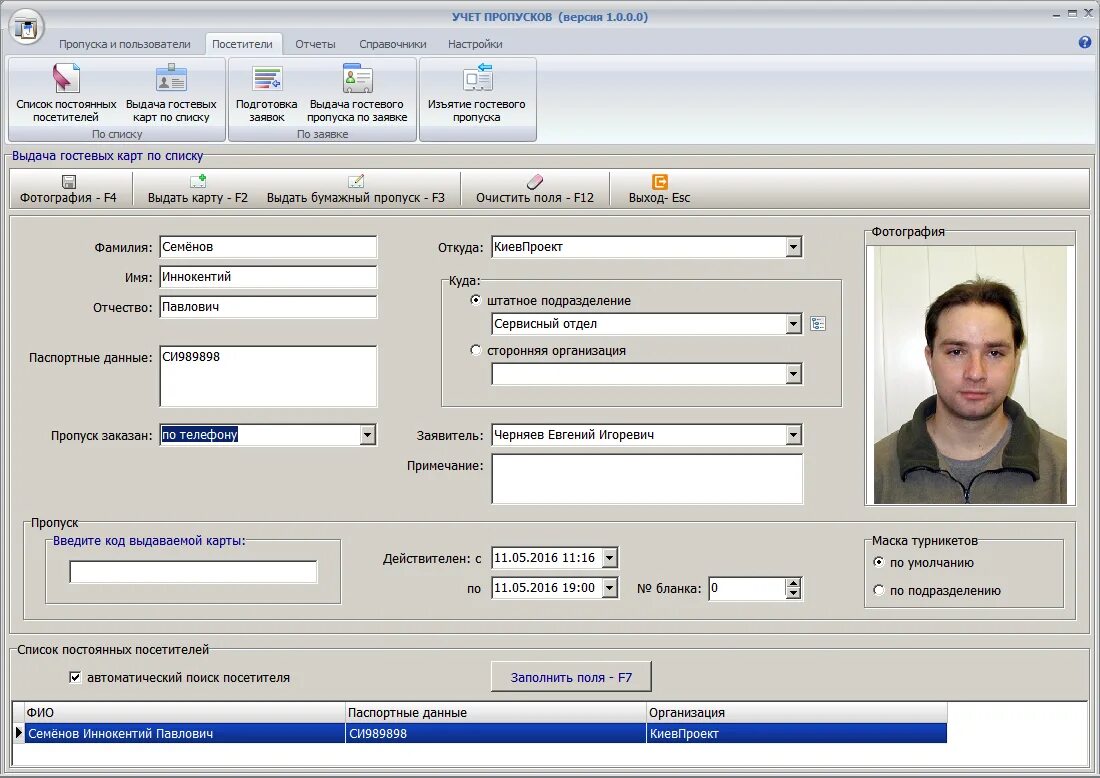Open department list icon beside Сервисный отдел
This screenshot has height=778, width=1100.
point(818,323)
